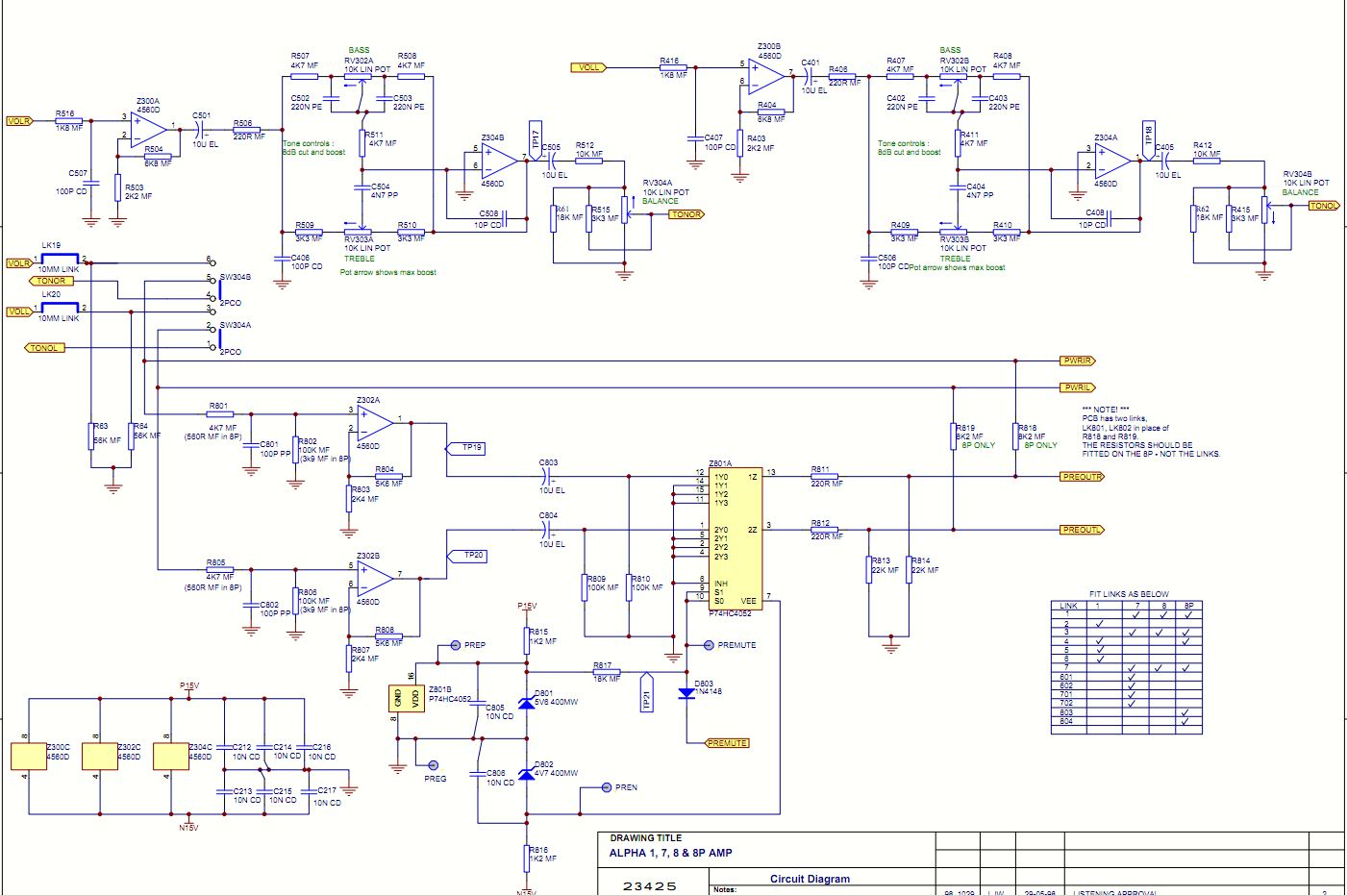The height and width of the screenshot is (896, 1347).
Task: Select the '8P' column header in table
Action: [x=1188, y=606]
